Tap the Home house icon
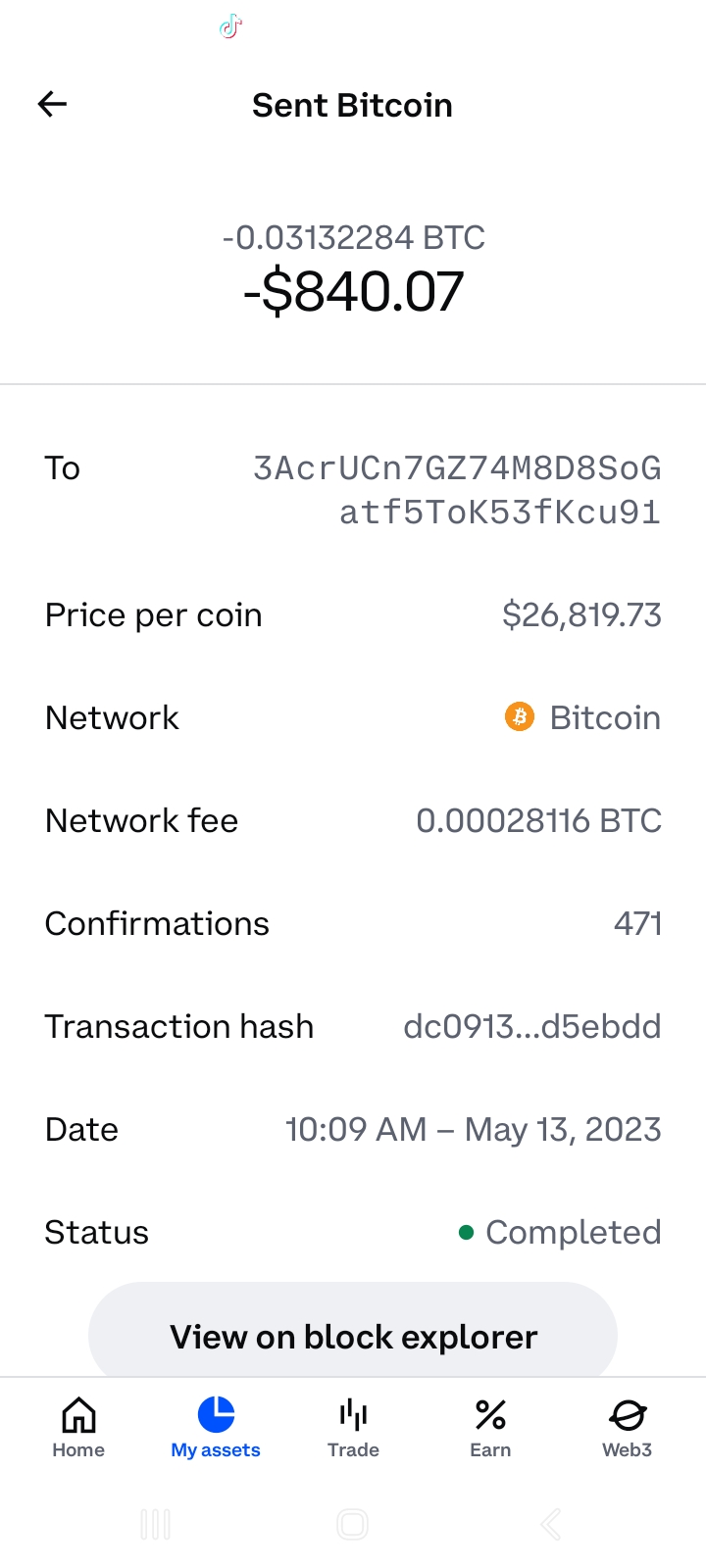 (78, 1415)
